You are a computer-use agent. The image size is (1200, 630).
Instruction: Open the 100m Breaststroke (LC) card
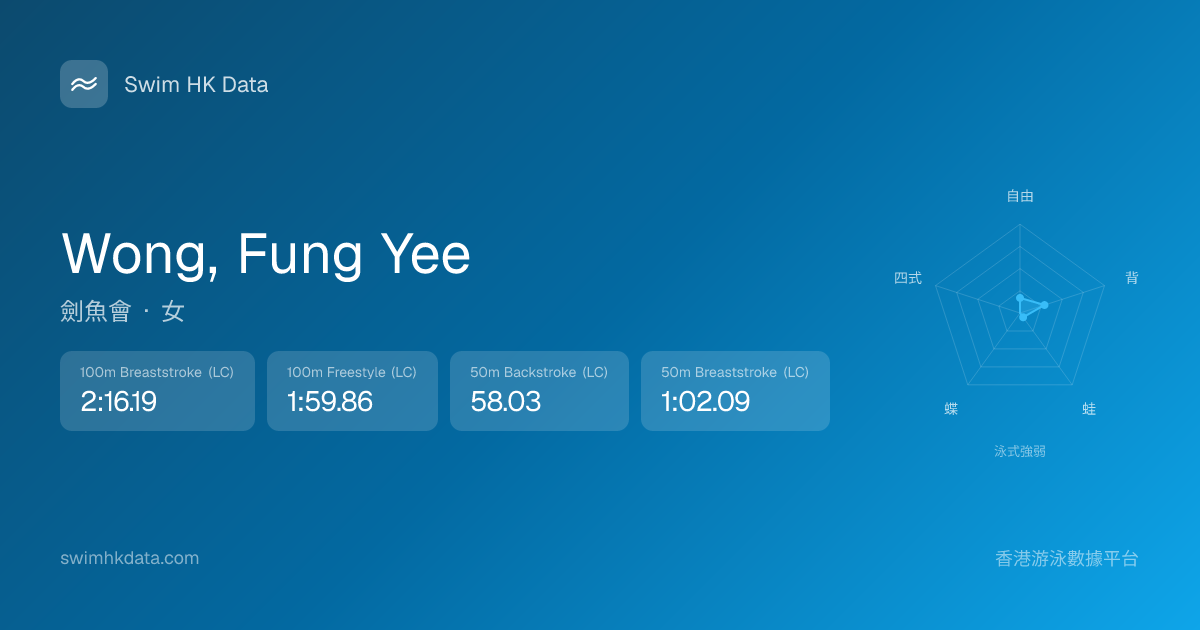pos(157,390)
